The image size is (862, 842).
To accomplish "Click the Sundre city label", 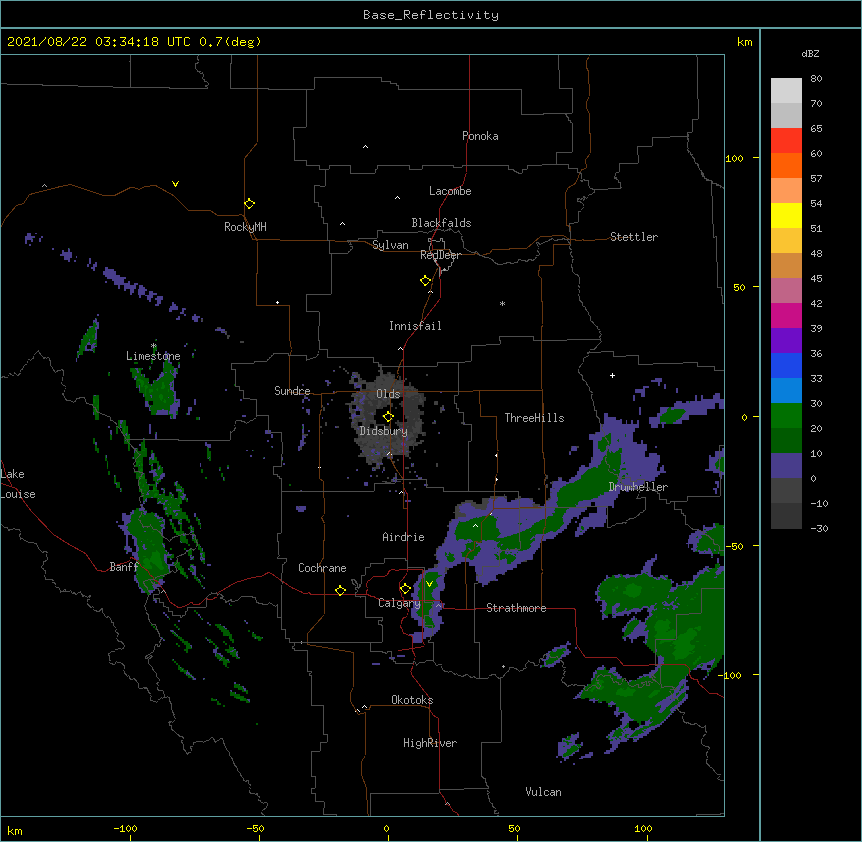I will [292, 391].
